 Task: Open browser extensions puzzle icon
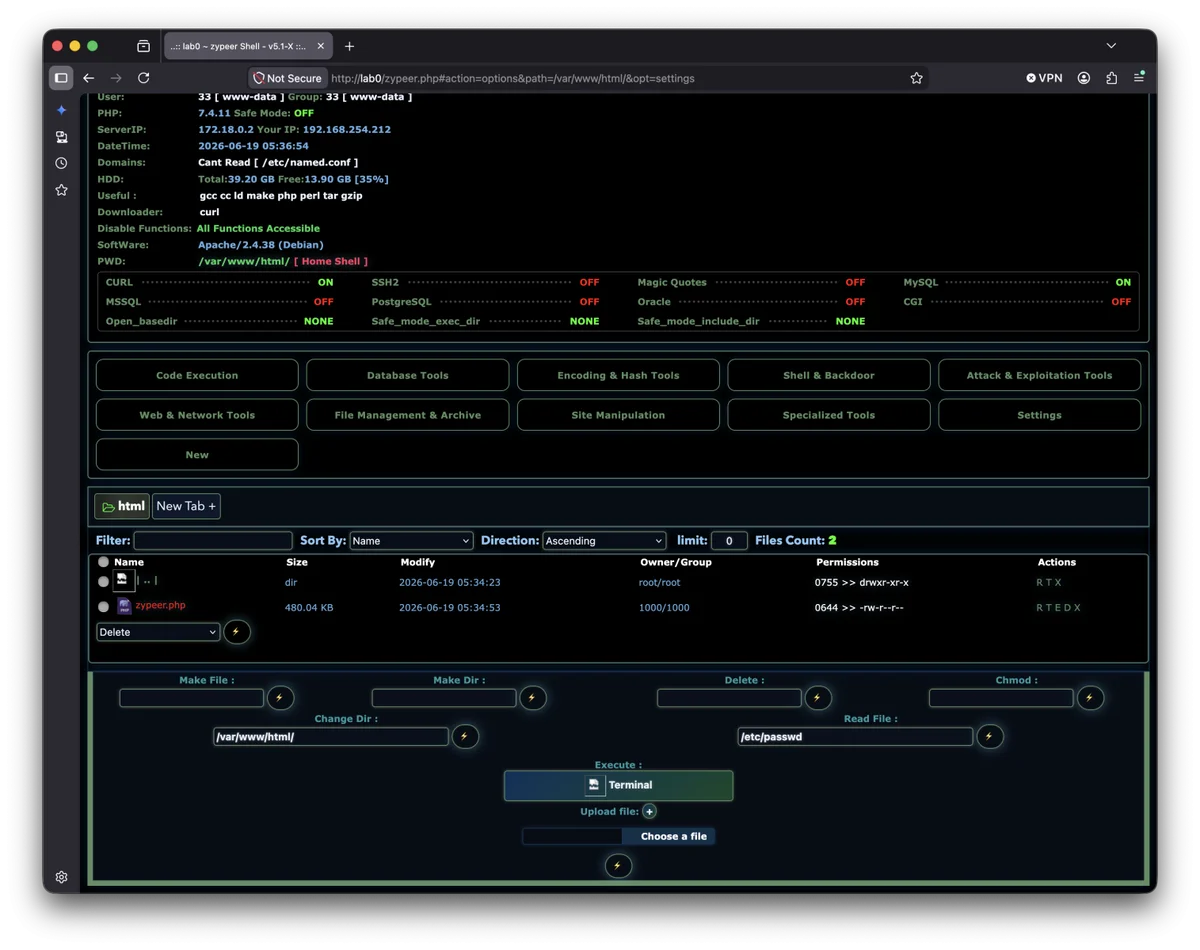1111,78
